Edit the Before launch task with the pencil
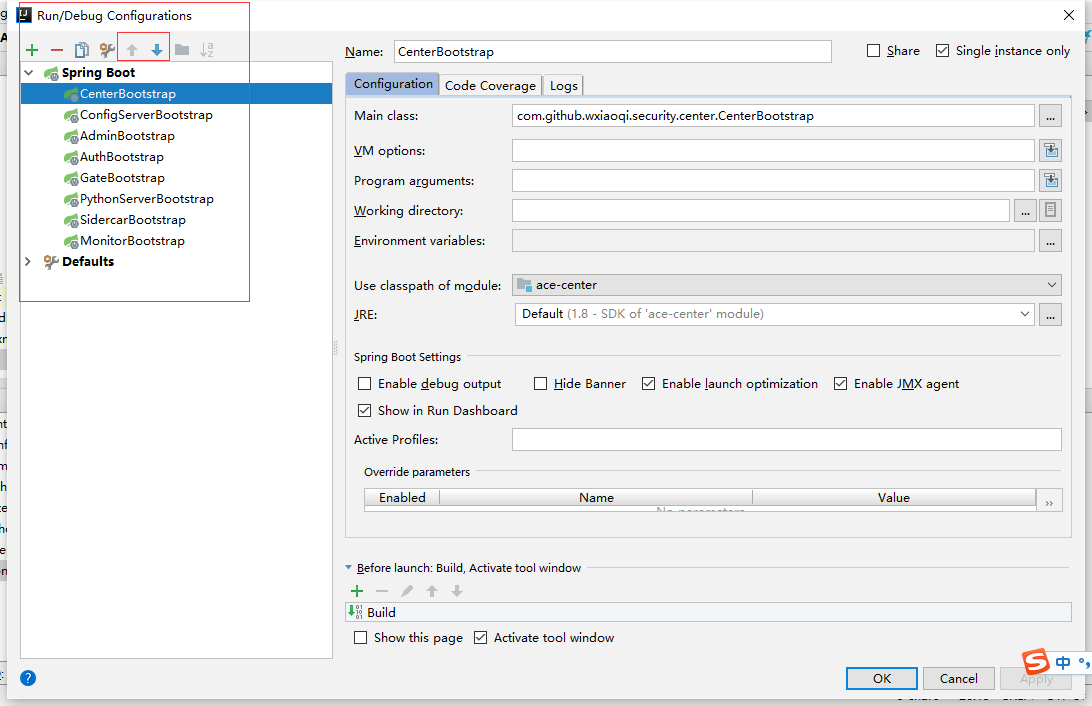Viewport: 1092px width, 706px height. (407, 591)
